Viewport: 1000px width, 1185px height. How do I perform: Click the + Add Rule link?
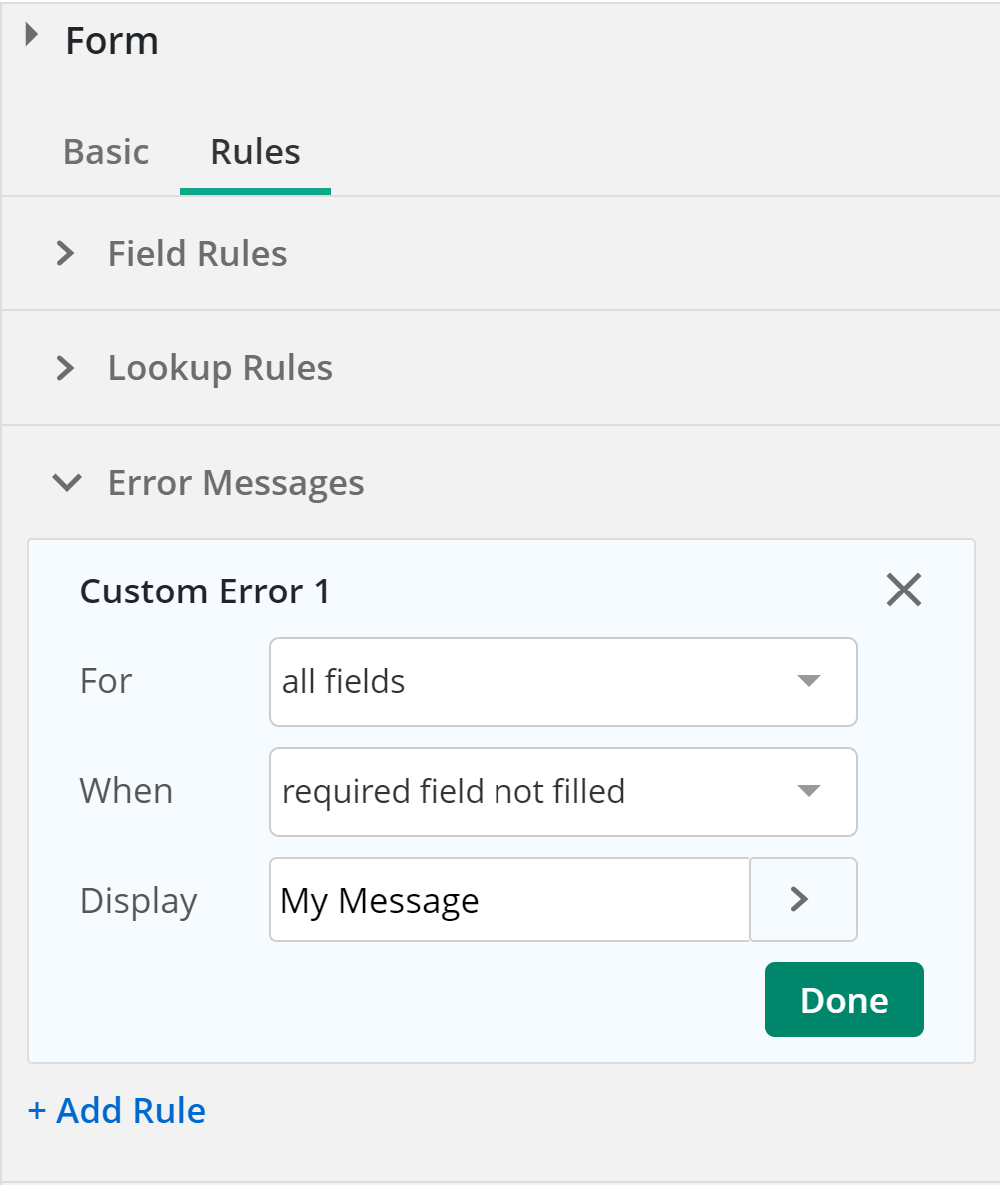(x=117, y=1111)
